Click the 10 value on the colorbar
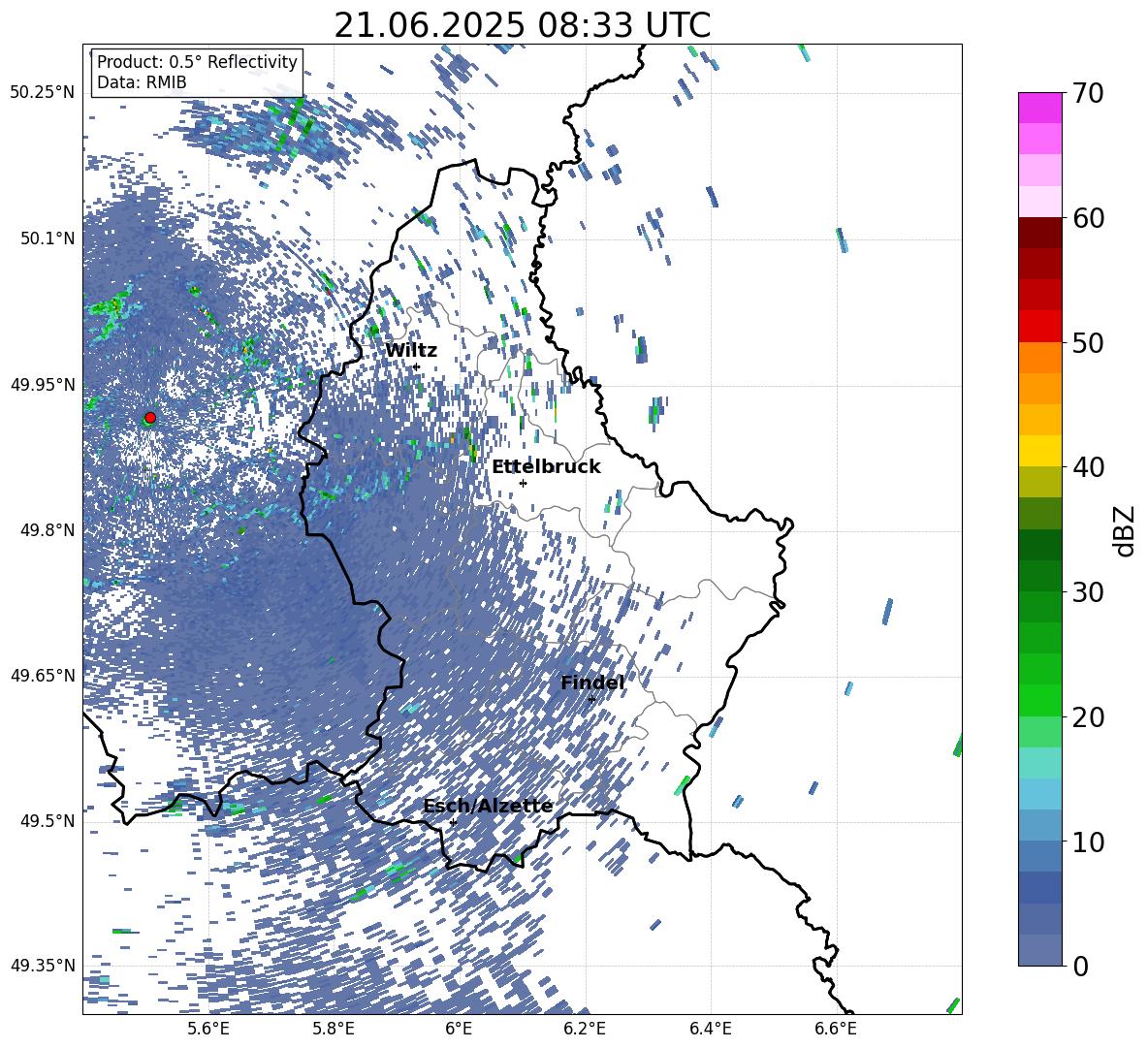Image resolution: width=1148 pixels, height=1048 pixels. coord(1088,842)
